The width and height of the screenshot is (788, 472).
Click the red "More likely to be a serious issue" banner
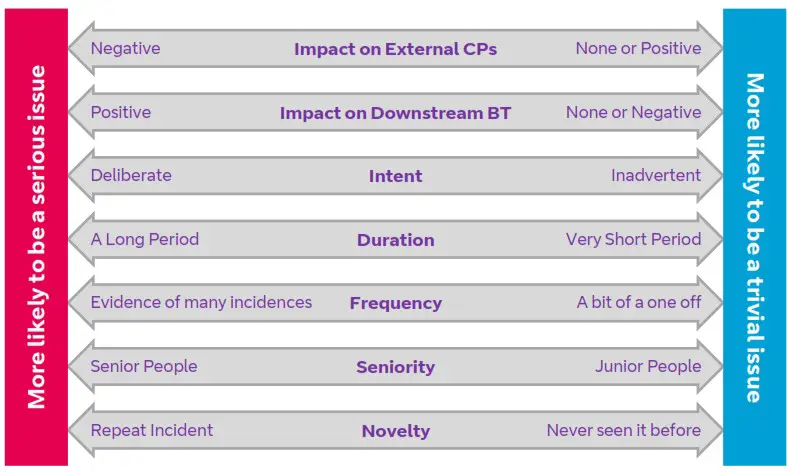point(37,237)
